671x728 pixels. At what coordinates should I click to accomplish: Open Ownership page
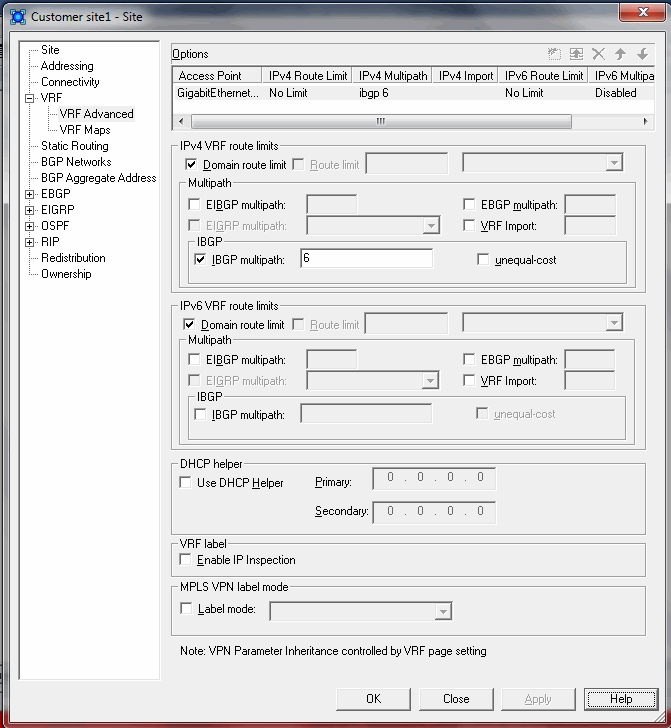tap(66, 274)
